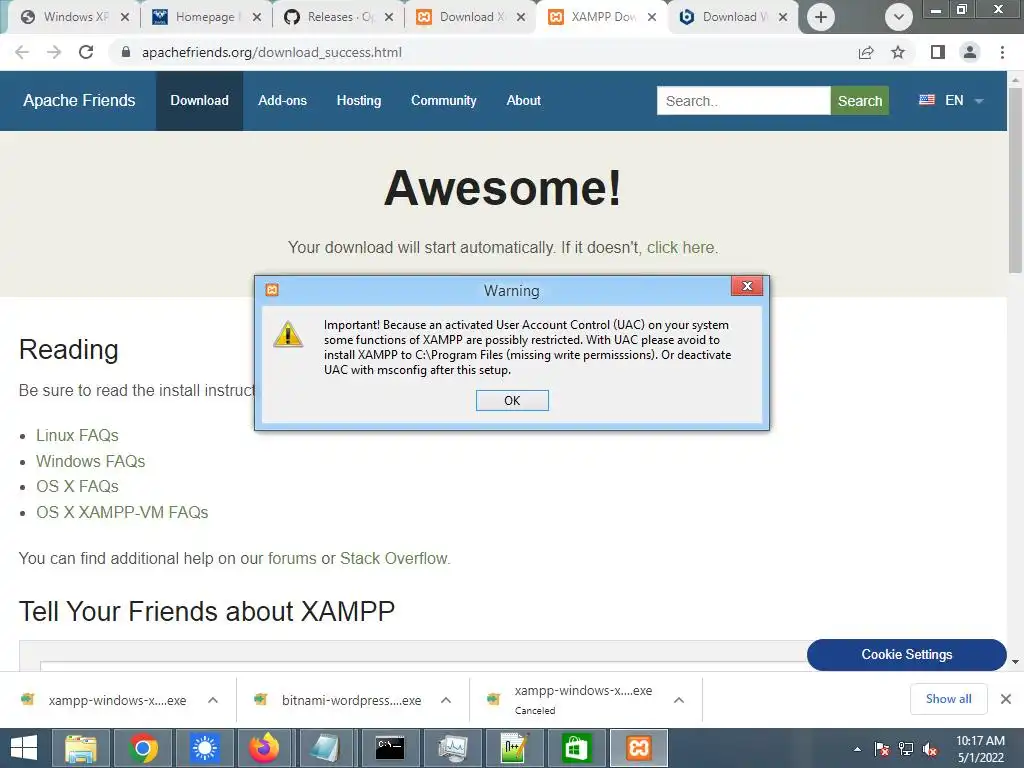Open a new tab with the plus button
The image size is (1024, 768).
click(821, 17)
